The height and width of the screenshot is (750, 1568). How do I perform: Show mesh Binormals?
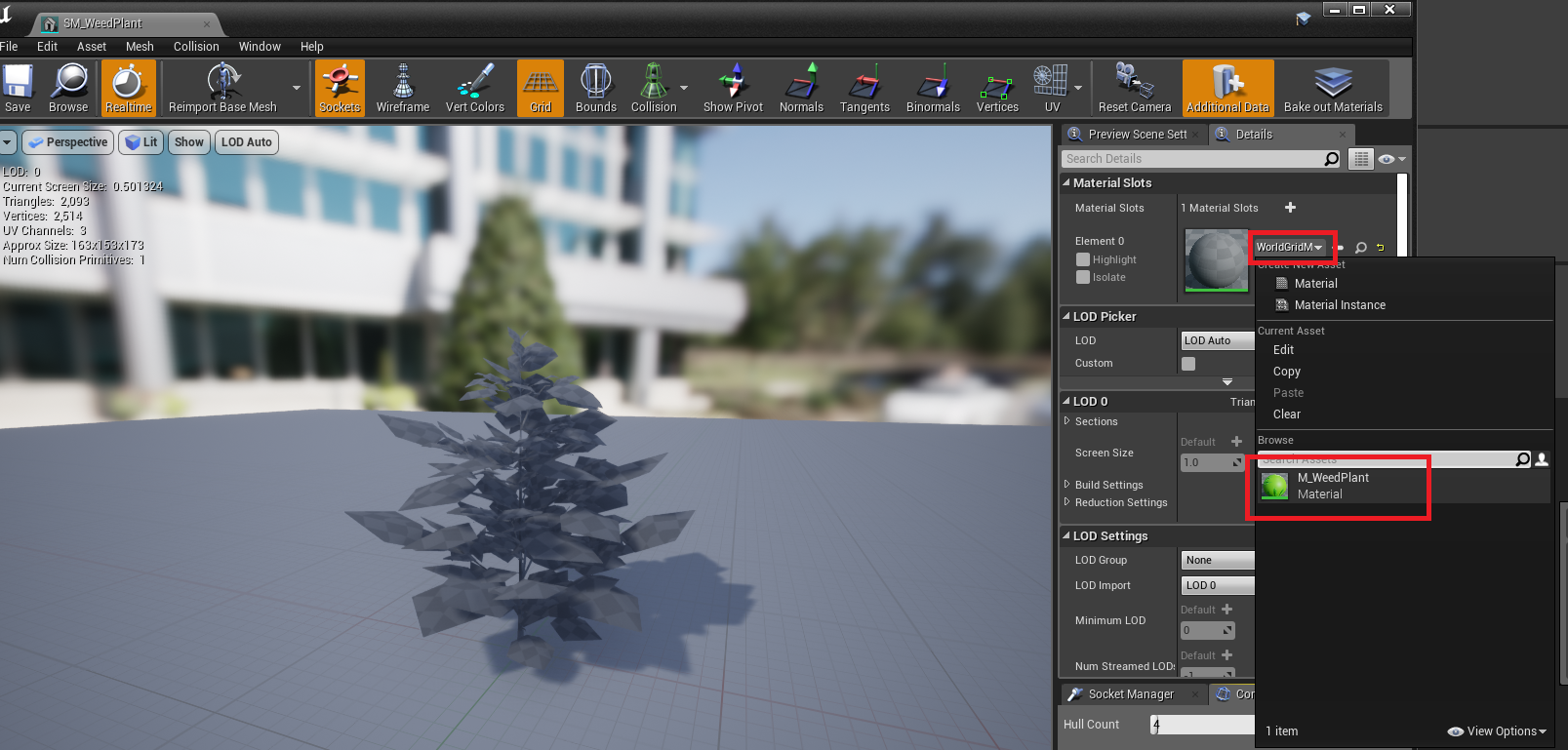coord(933,88)
